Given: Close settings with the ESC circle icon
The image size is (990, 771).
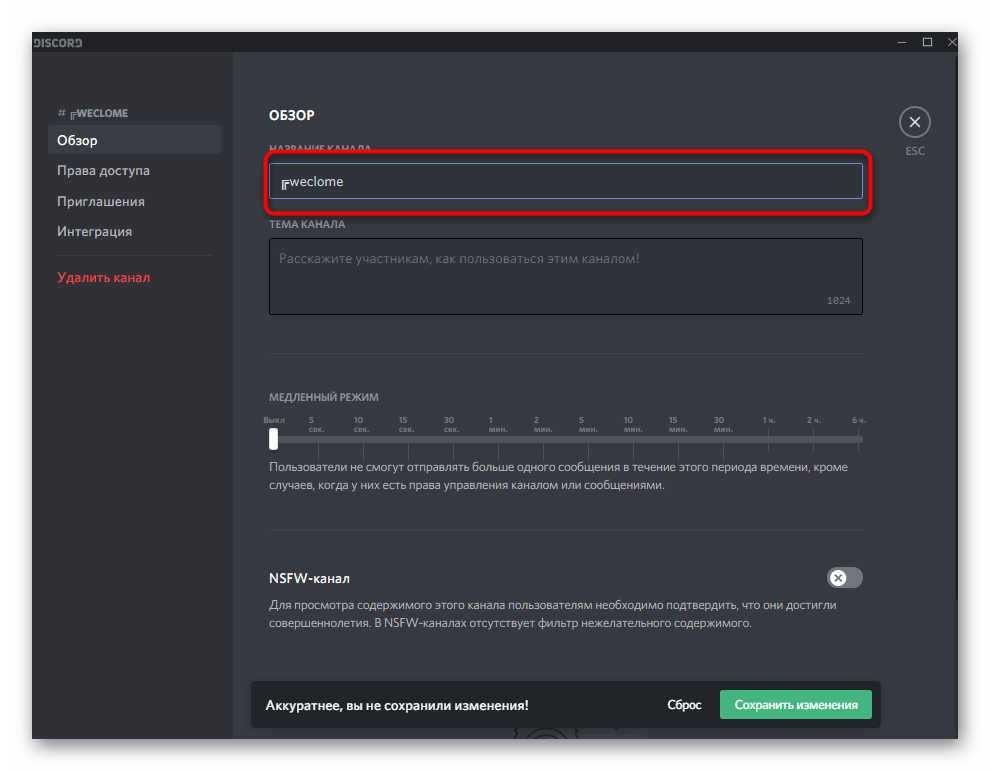Looking at the screenshot, I should click(914, 123).
